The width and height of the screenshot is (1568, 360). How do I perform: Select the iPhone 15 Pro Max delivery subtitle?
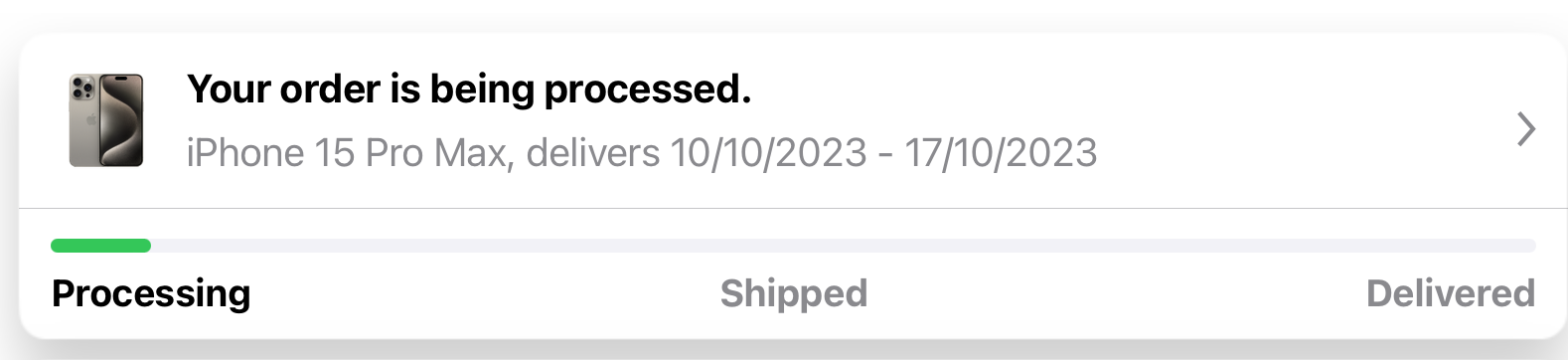(642, 153)
